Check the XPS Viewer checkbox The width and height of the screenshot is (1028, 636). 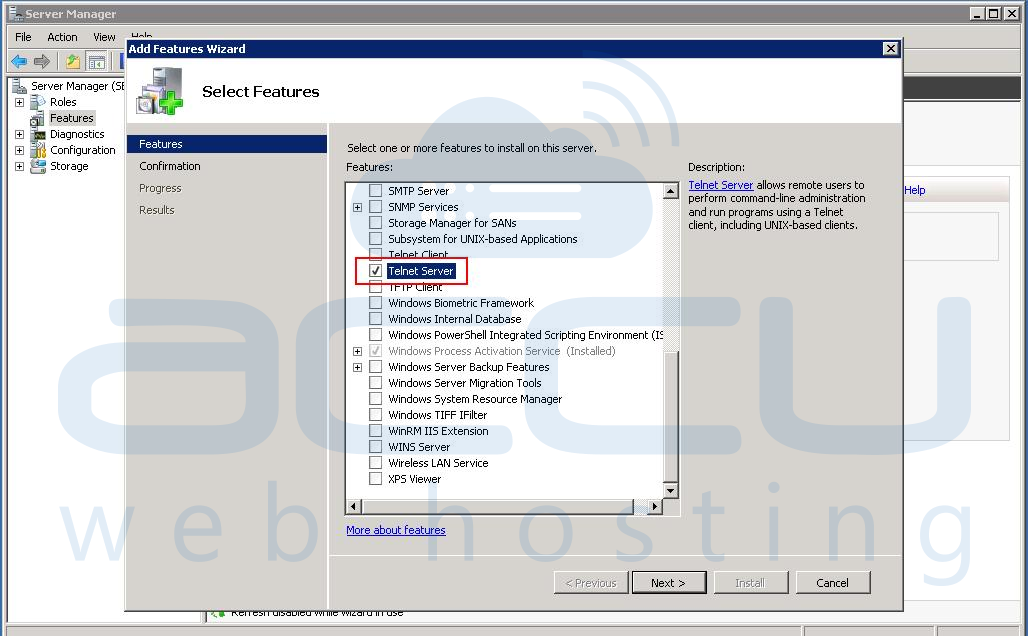click(x=376, y=479)
